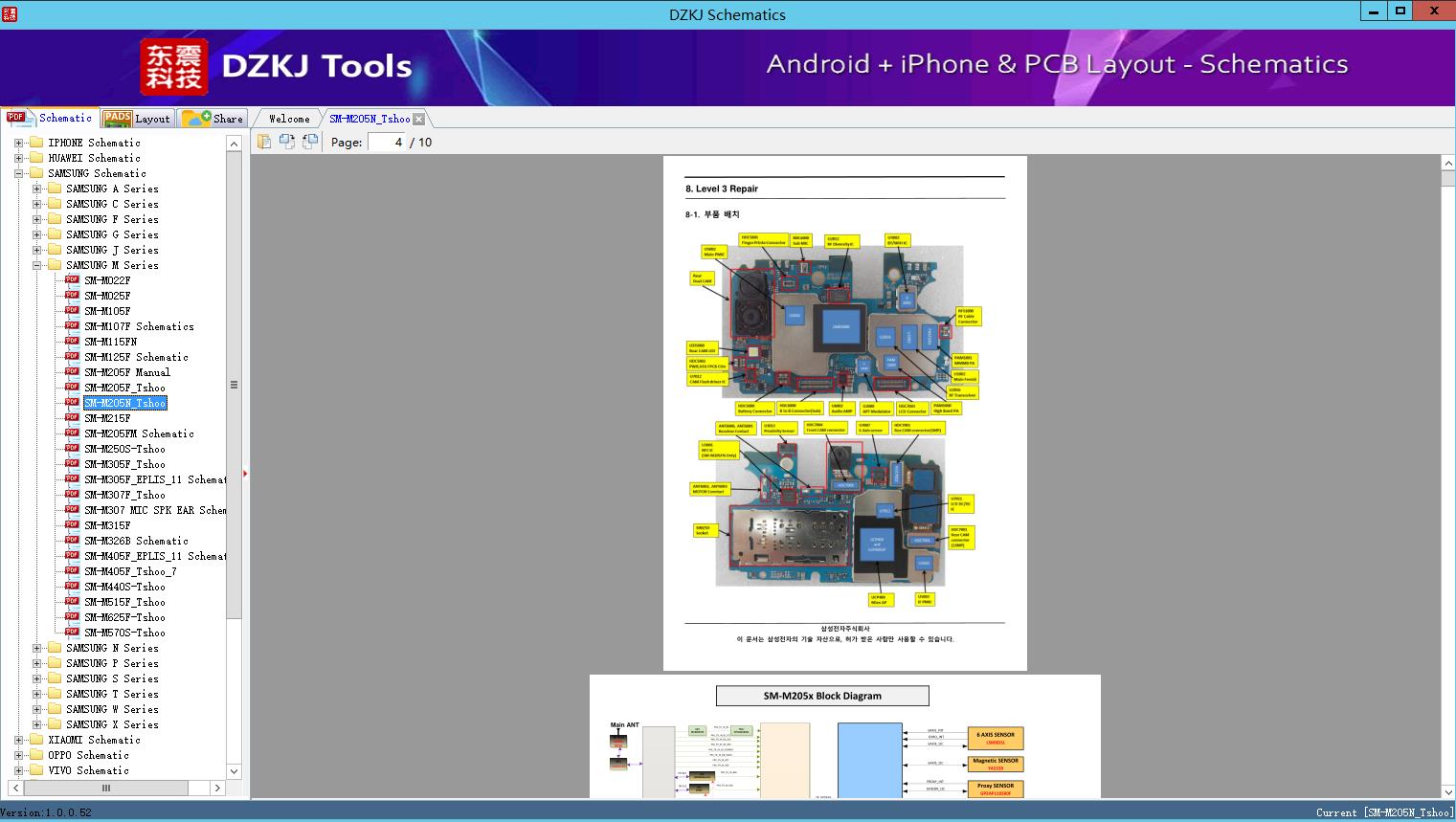The width and height of the screenshot is (1456, 822).
Task: Expand the IPHONE Schematic tree node
Action: pyautogui.click(x=18, y=143)
